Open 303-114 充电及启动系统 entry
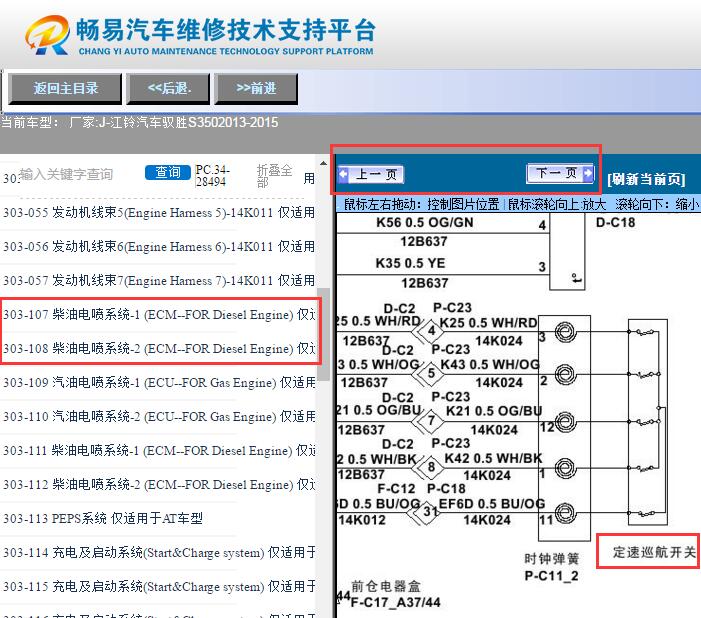701x618 pixels. [158, 552]
